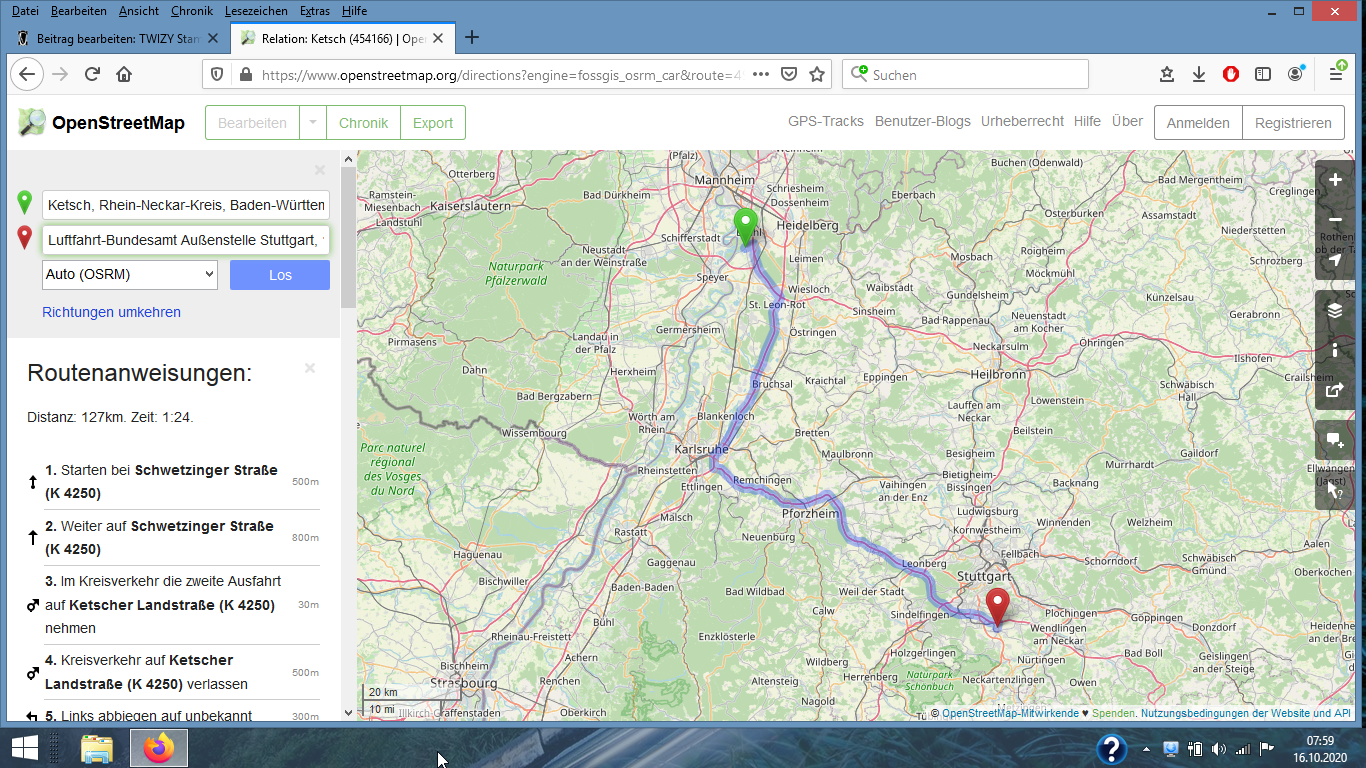Share the map via share icon
The image size is (1366, 768).
point(1335,390)
